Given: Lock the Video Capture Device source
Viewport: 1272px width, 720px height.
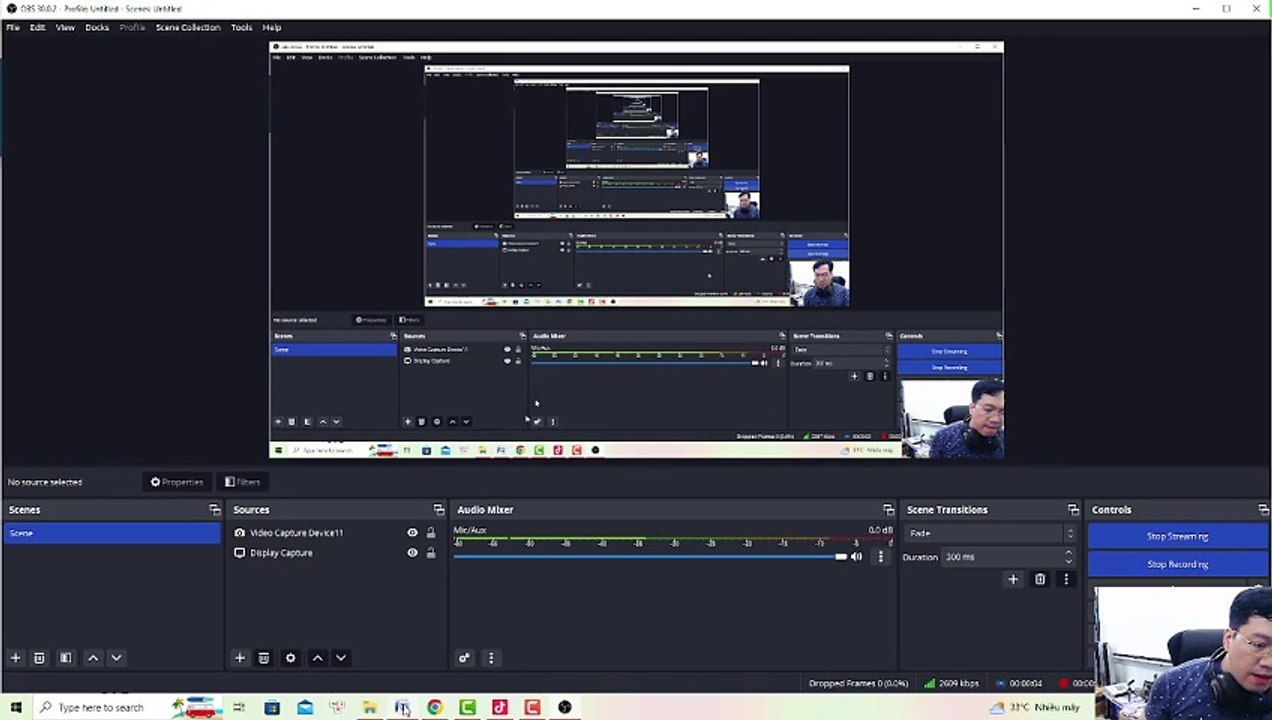Looking at the screenshot, I should [431, 533].
